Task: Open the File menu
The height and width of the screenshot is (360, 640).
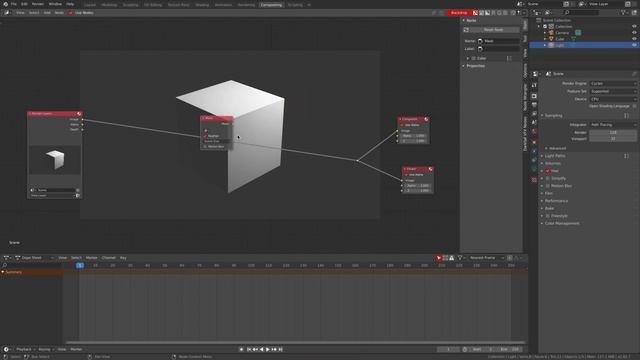Action: coord(14,4)
